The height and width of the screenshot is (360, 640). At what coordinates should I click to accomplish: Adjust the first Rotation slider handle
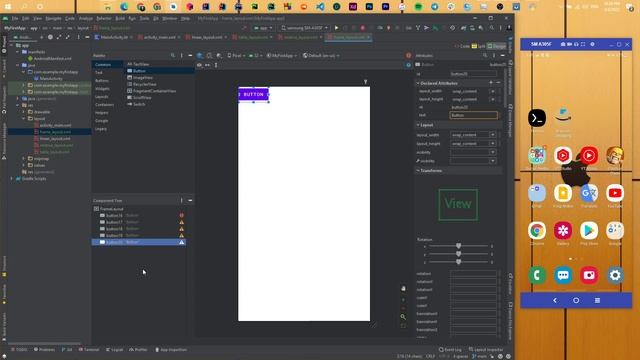pos(458,246)
